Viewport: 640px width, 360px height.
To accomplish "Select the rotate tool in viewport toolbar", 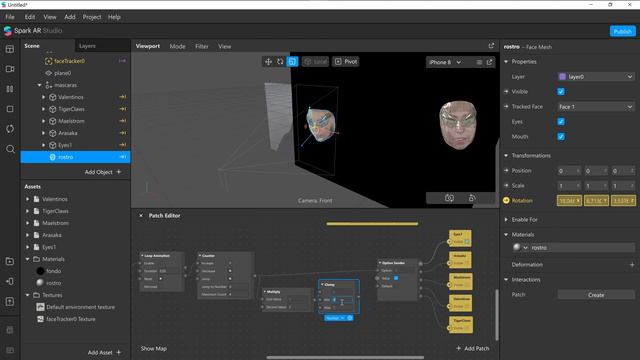I will click(x=280, y=62).
